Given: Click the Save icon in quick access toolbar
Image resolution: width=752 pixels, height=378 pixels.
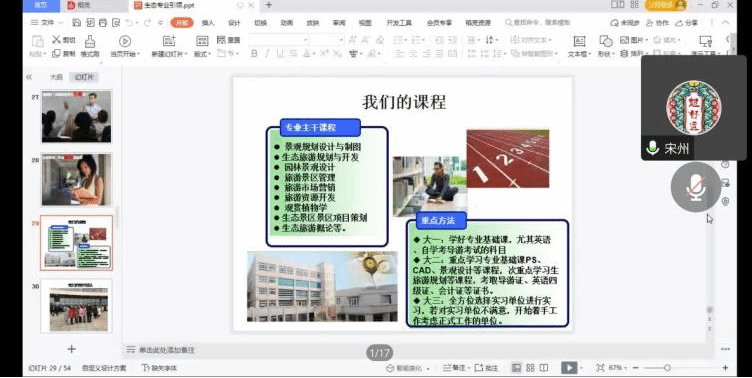Looking at the screenshot, I should point(76,23).
